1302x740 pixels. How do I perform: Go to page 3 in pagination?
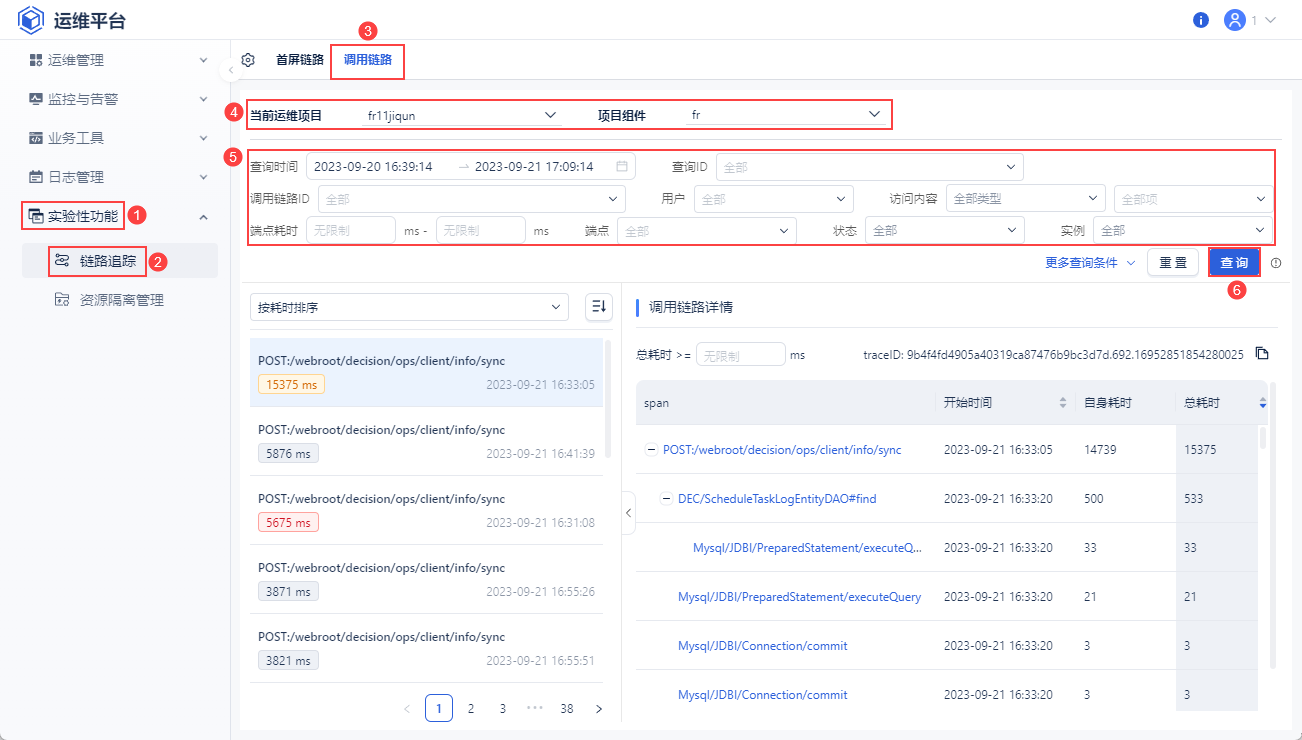[503, 708]
